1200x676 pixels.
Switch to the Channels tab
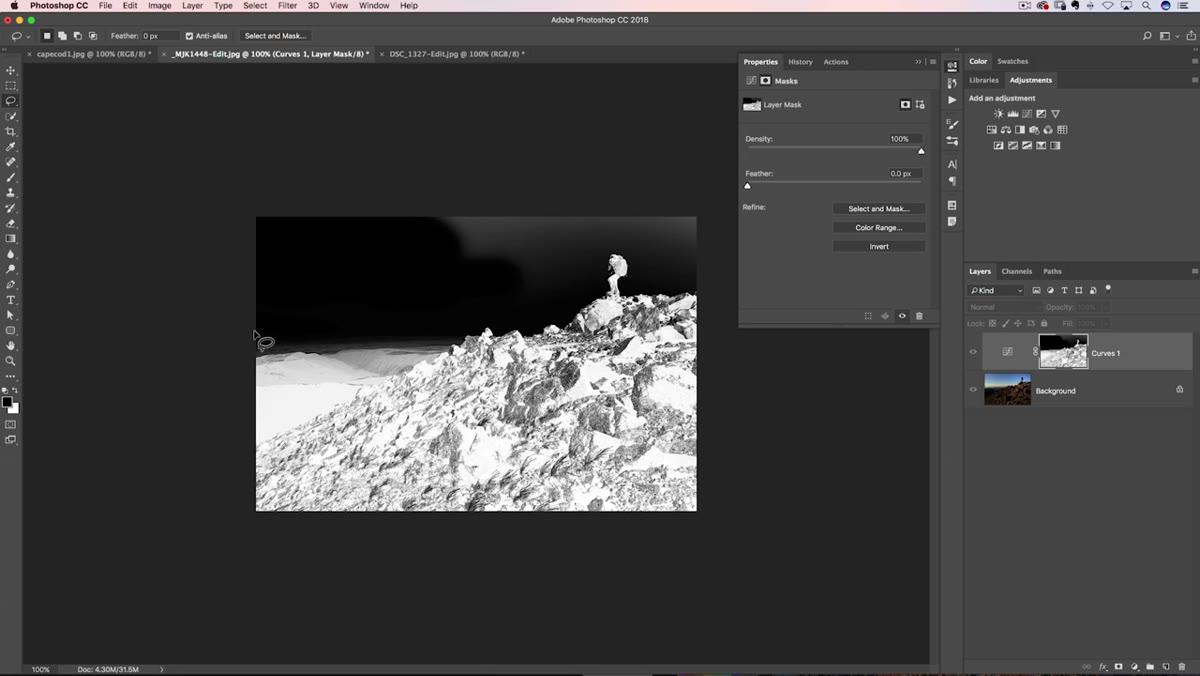pyautogui.click(x=1016, y=271)
